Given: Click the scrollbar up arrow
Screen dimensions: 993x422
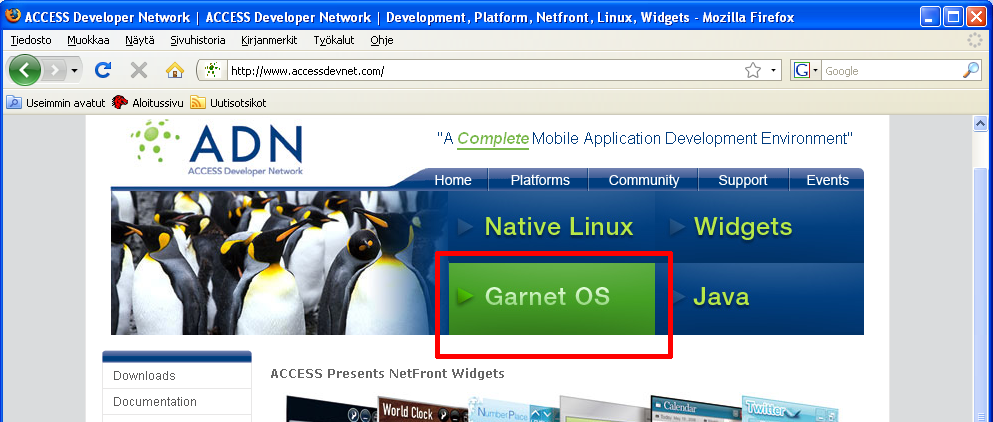Looking at the screenshot, I should pyautogui.click(x=980, y=123).
